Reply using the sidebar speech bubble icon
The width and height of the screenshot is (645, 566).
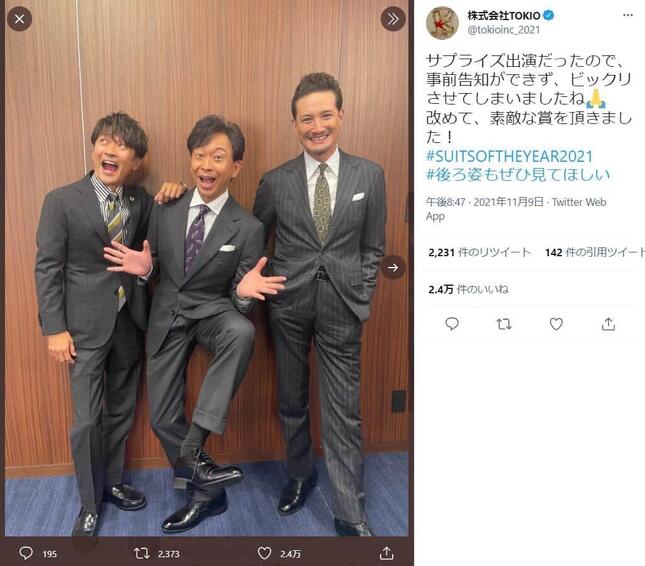(452, 324)
